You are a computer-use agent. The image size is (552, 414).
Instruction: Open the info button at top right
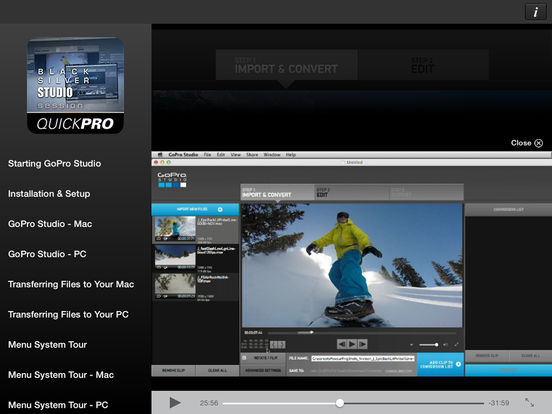coord(535,12)
